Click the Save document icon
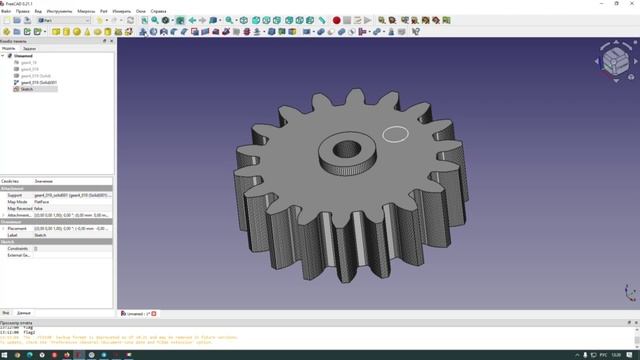 [27, 20]
